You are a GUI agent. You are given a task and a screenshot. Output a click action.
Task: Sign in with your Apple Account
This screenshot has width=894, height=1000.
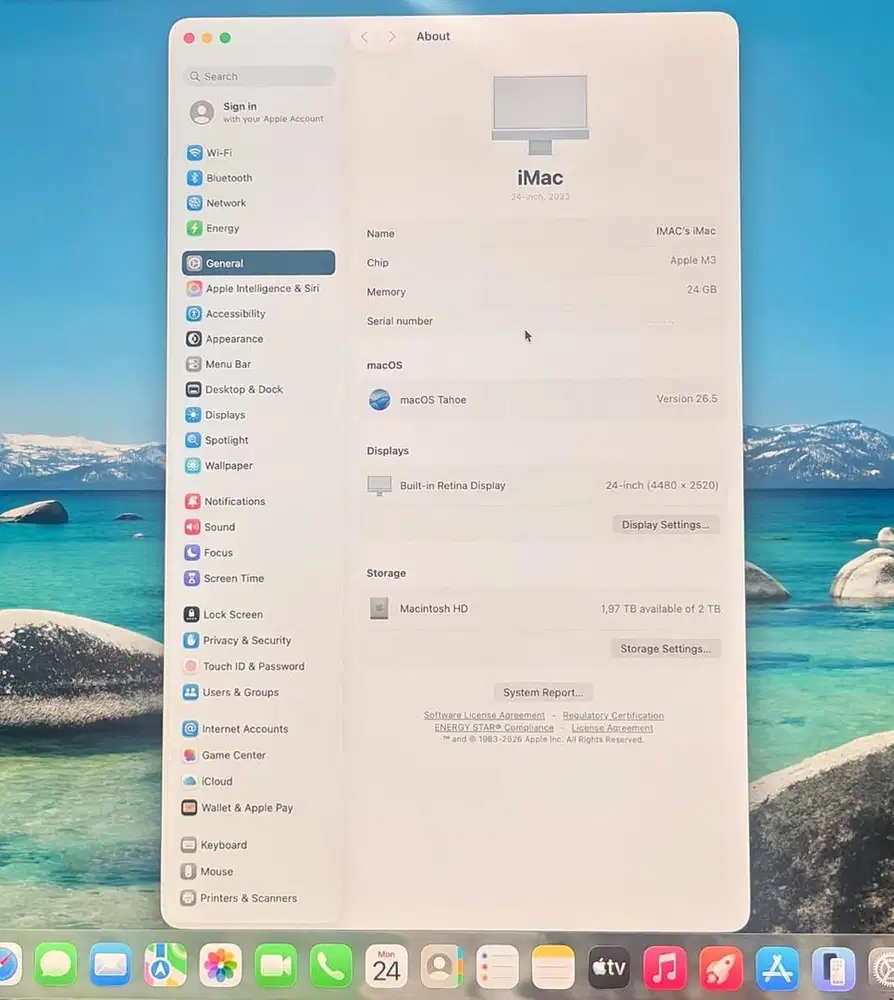(x=258, y=112)
